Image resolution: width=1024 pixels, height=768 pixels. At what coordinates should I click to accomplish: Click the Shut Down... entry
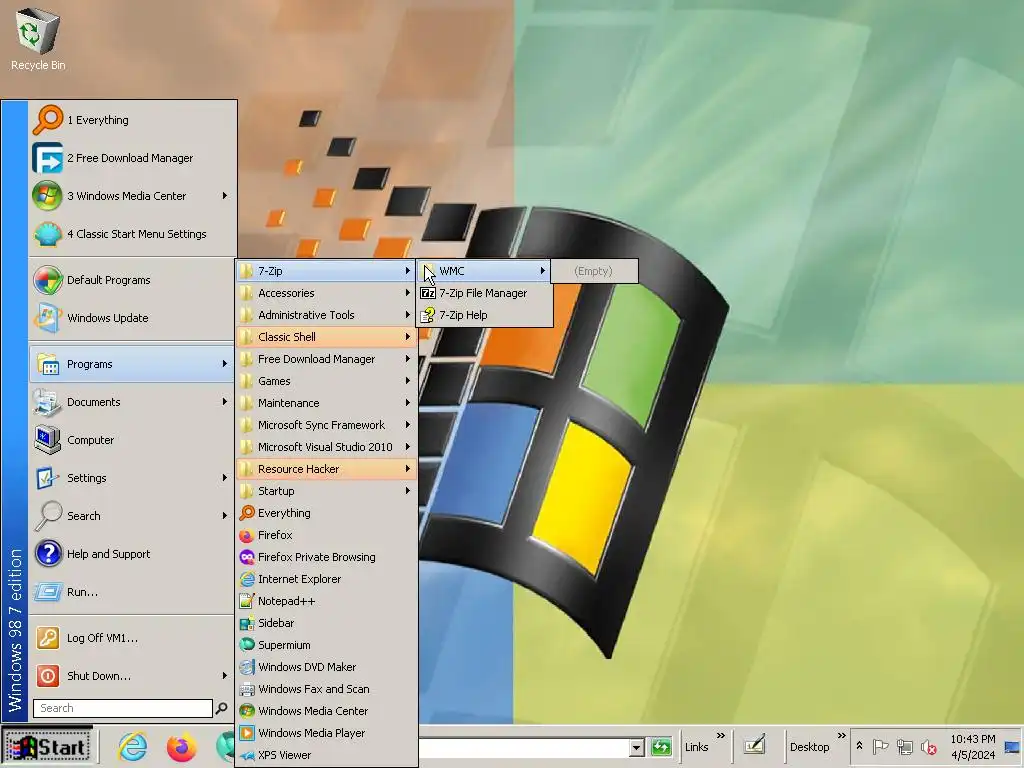pos(133,676)
